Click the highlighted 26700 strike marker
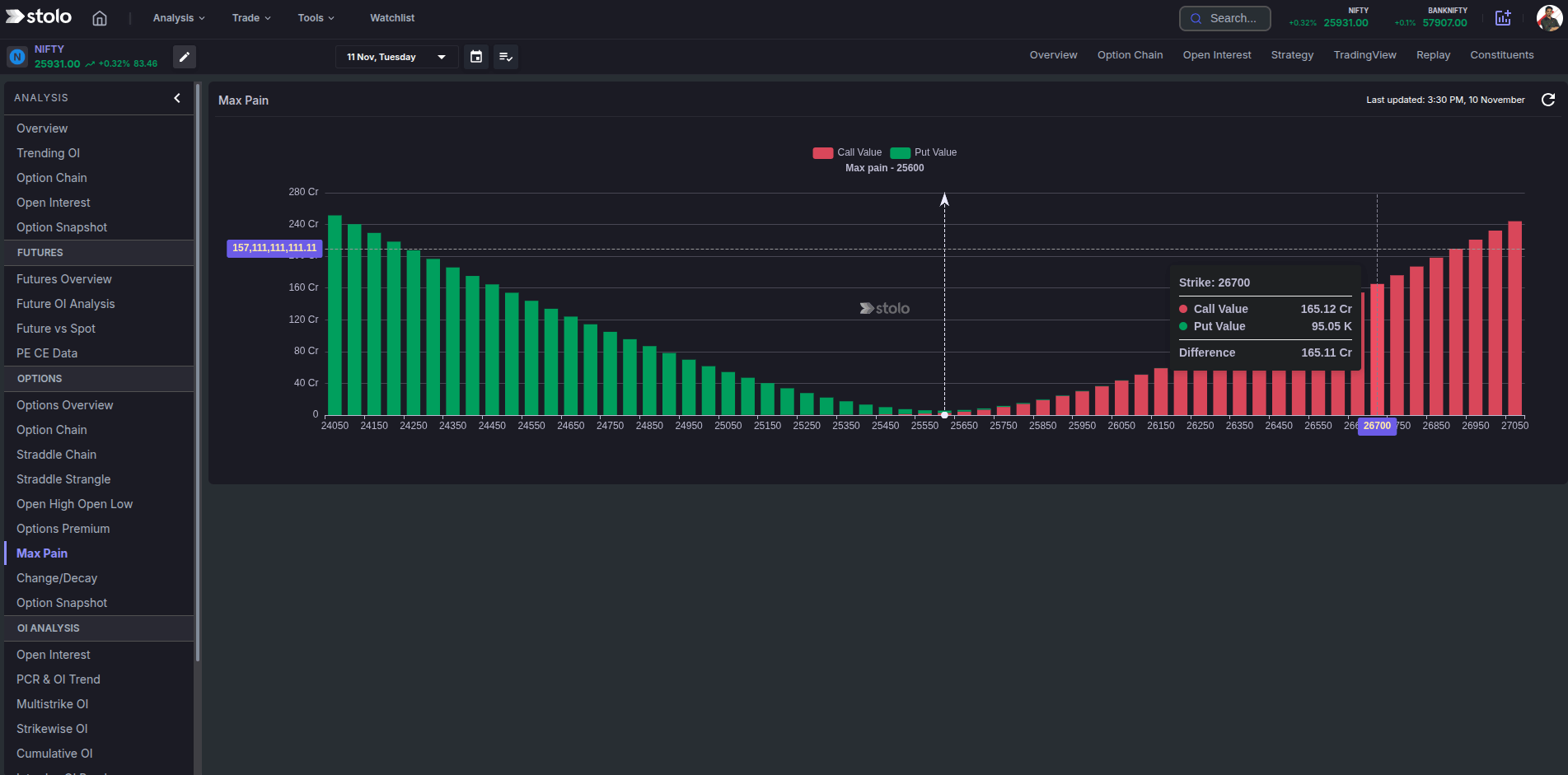 coord(1376,427)
